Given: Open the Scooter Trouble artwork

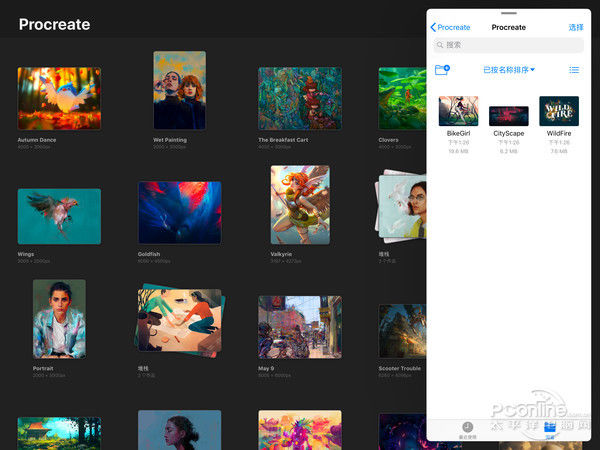Looking at the screenshot, I should pyautogui.click(x=402, y=331).
